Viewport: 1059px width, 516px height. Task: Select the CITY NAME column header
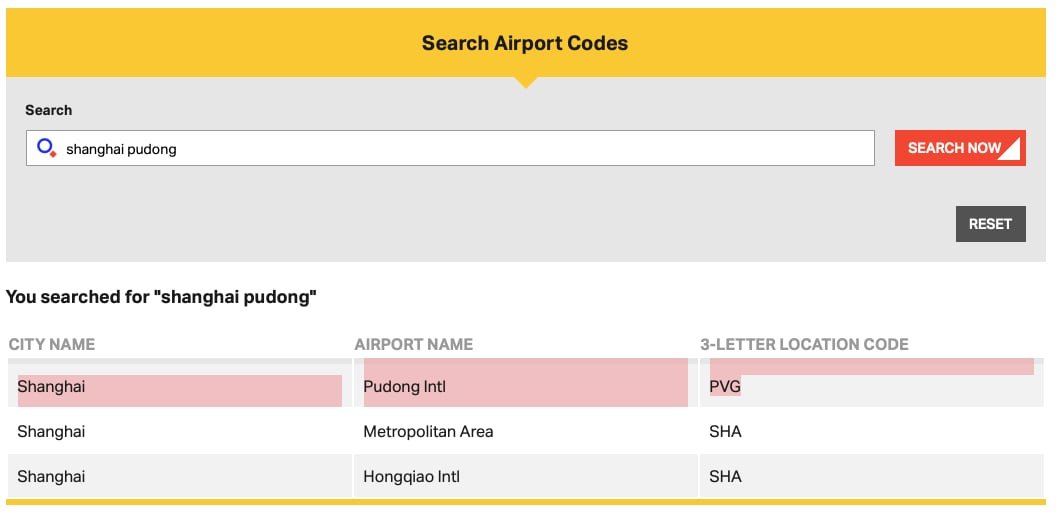point(52,344)
